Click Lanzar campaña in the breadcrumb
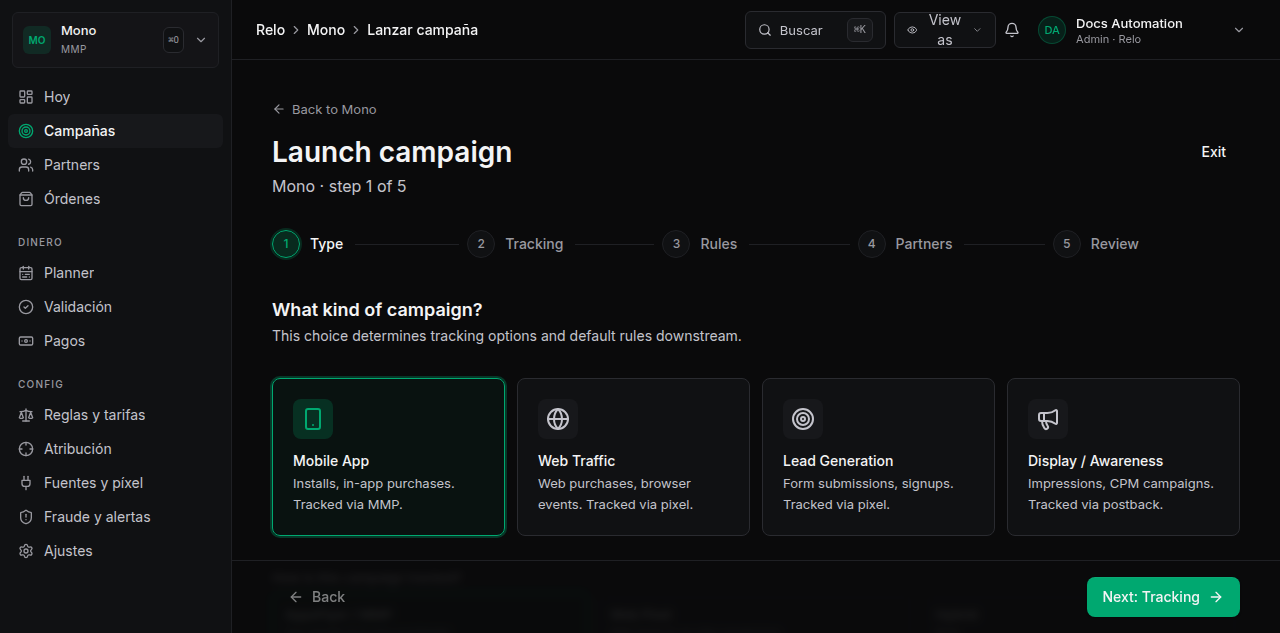The image size is (1280, 633). tap(422, 30)
